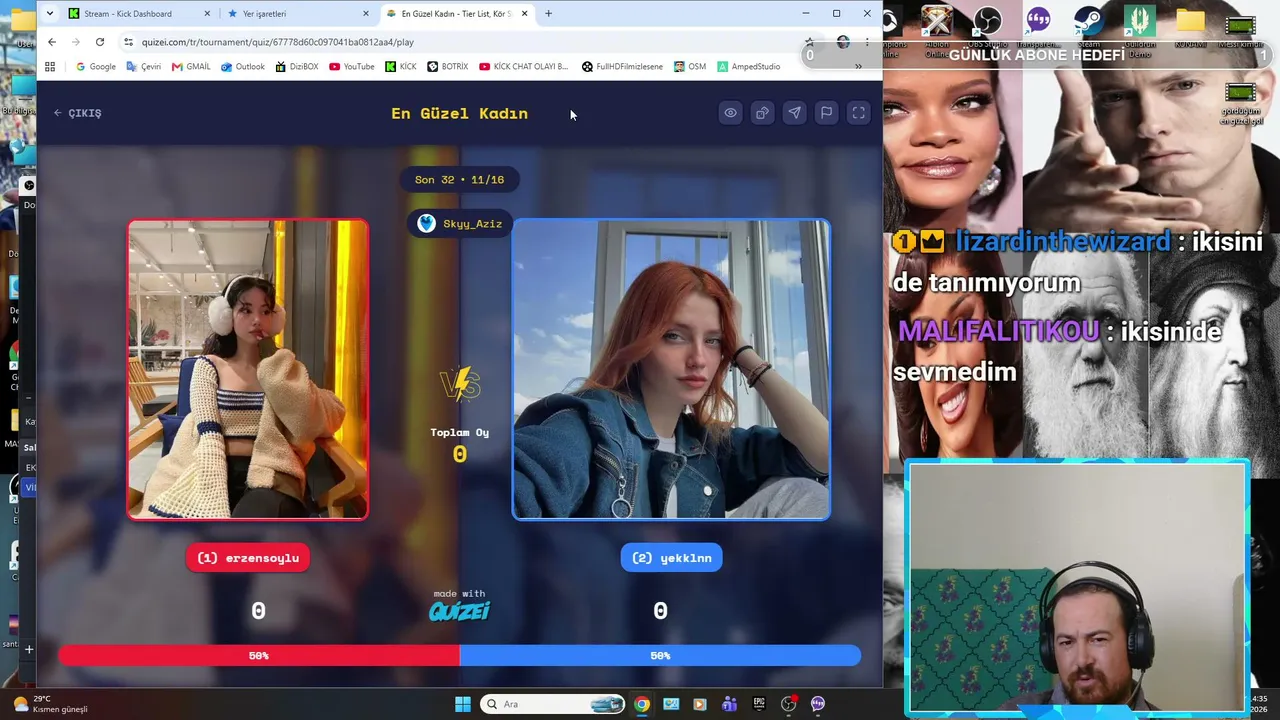Open the FullHDFilmizlesene bookmark
This screenshot has height=720, width=1280.
tap(622, 67)
